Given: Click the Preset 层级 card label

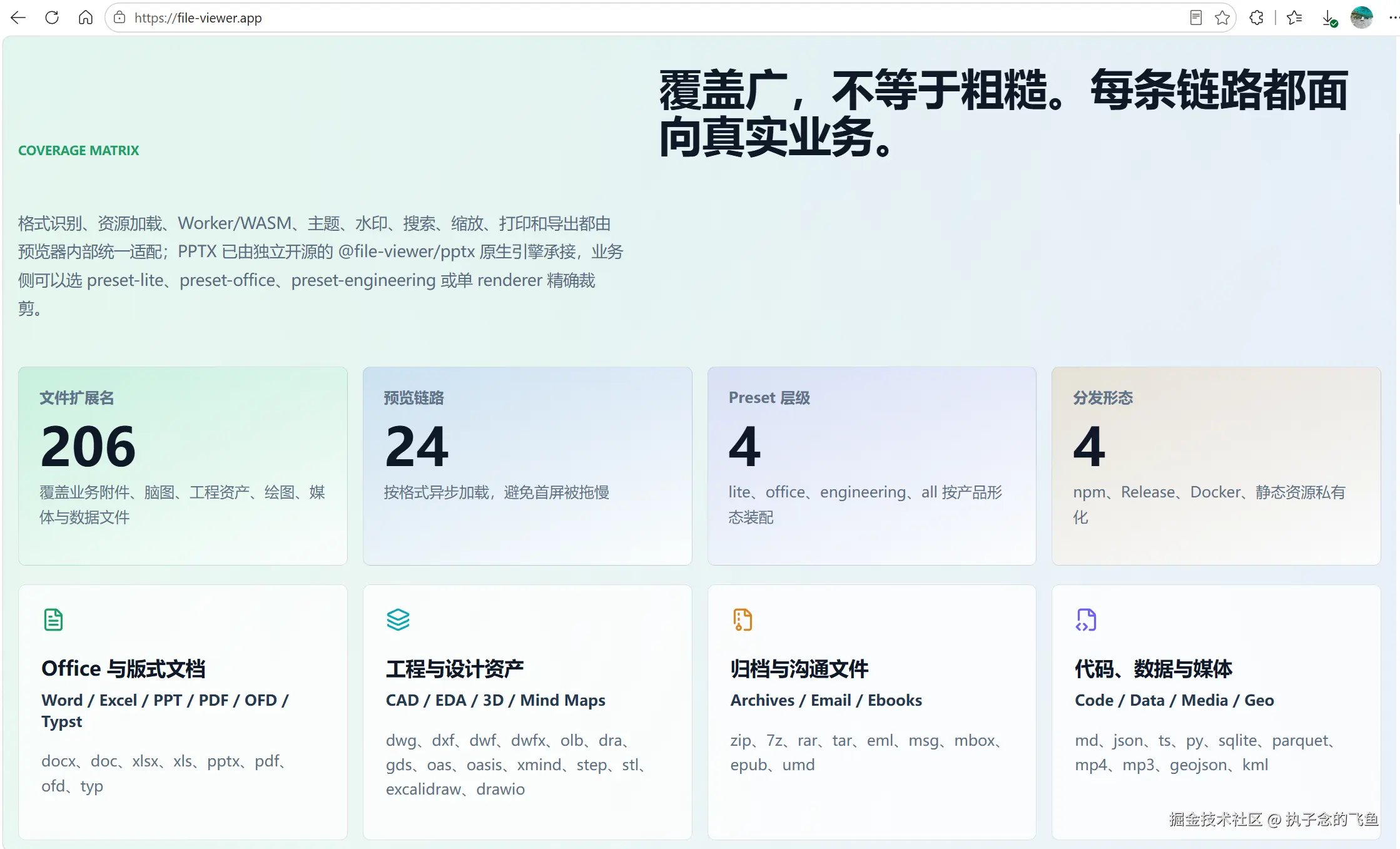Looking at the screenshot, I should coord(769,398).
